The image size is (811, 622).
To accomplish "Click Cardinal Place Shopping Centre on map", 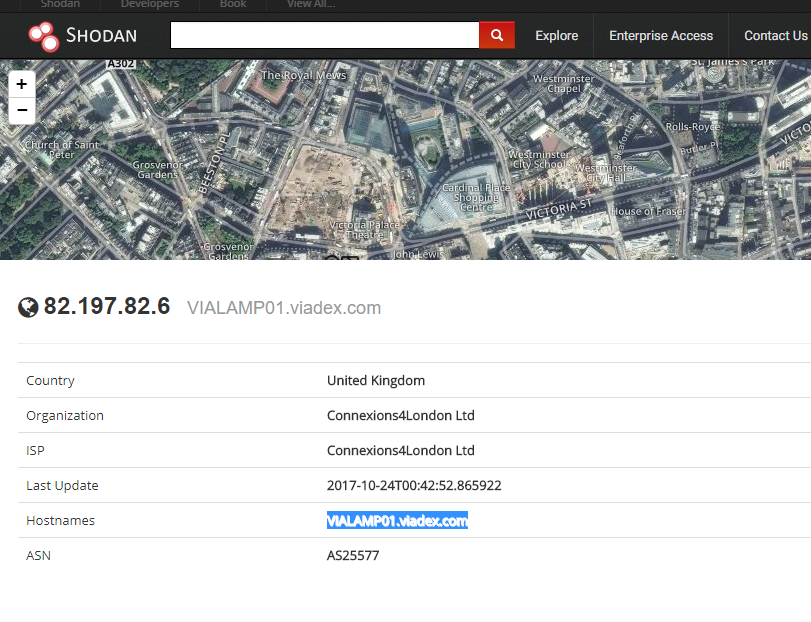I will [x=476, y=198].
